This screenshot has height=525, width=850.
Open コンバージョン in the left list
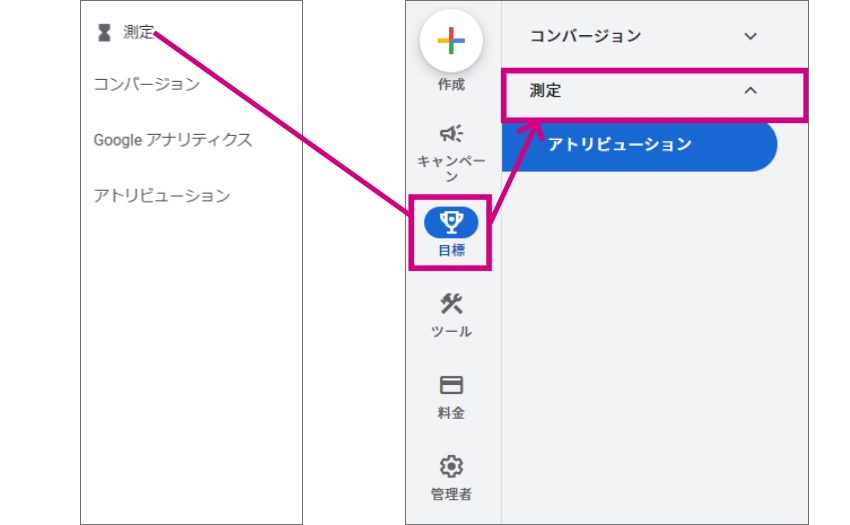coord(147,85)
